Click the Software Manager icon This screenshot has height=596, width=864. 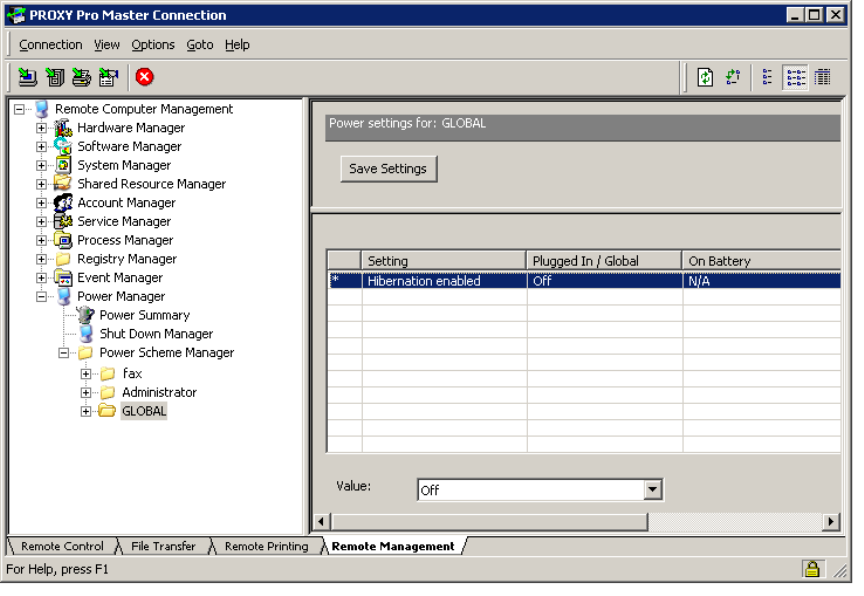pyautogui.click(x=63, y=147)
